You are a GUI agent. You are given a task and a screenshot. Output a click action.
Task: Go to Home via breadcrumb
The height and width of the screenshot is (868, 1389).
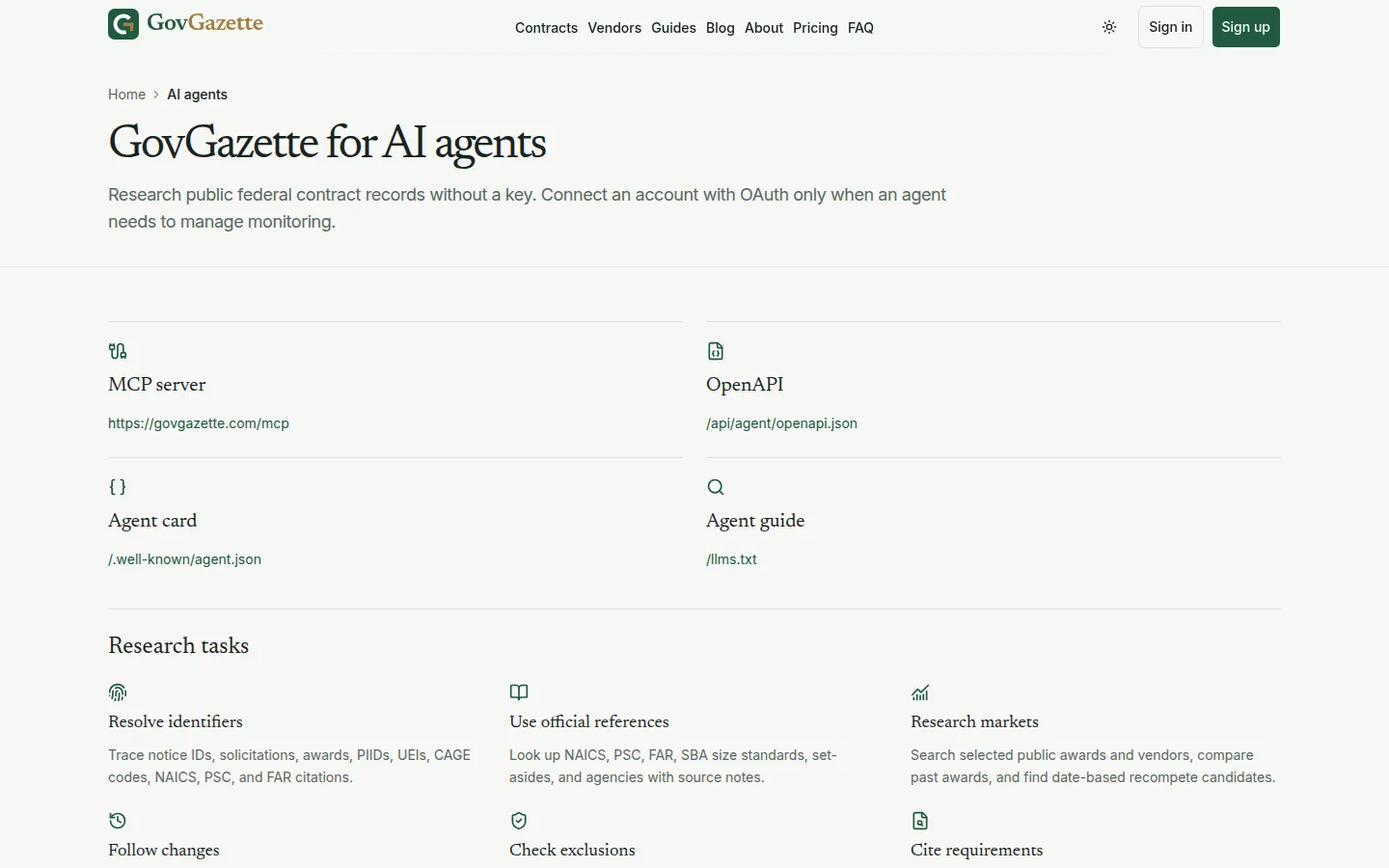[x=126, y=95]
